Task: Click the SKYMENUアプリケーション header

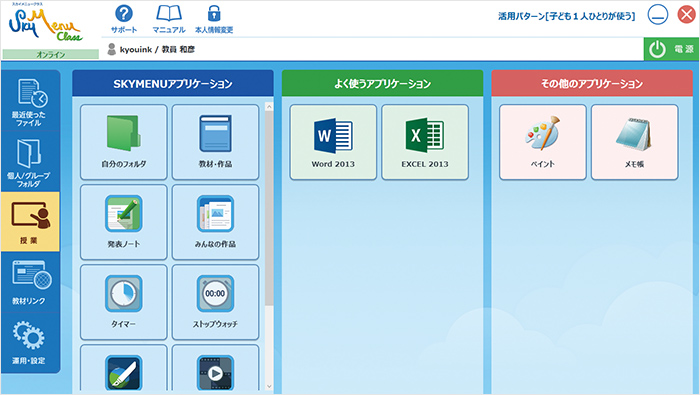Action: [173, 83]
